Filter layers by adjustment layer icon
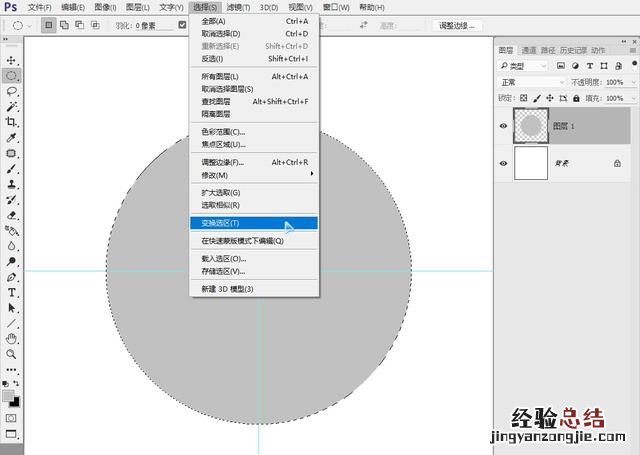640x455 pixels. [575, 66]
